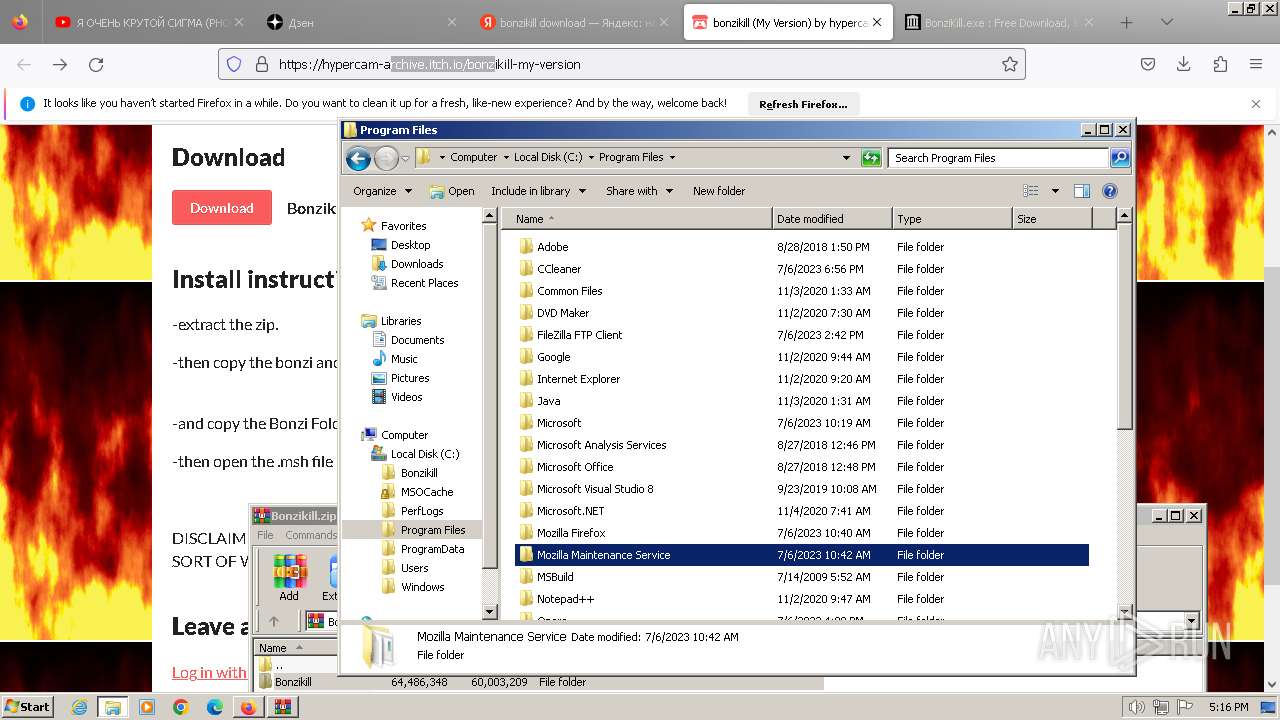Open the address bar history dropdown in Explorer
Viewport: 1280px width, 720px height.
pyautogui.click(x=846, y=158)
